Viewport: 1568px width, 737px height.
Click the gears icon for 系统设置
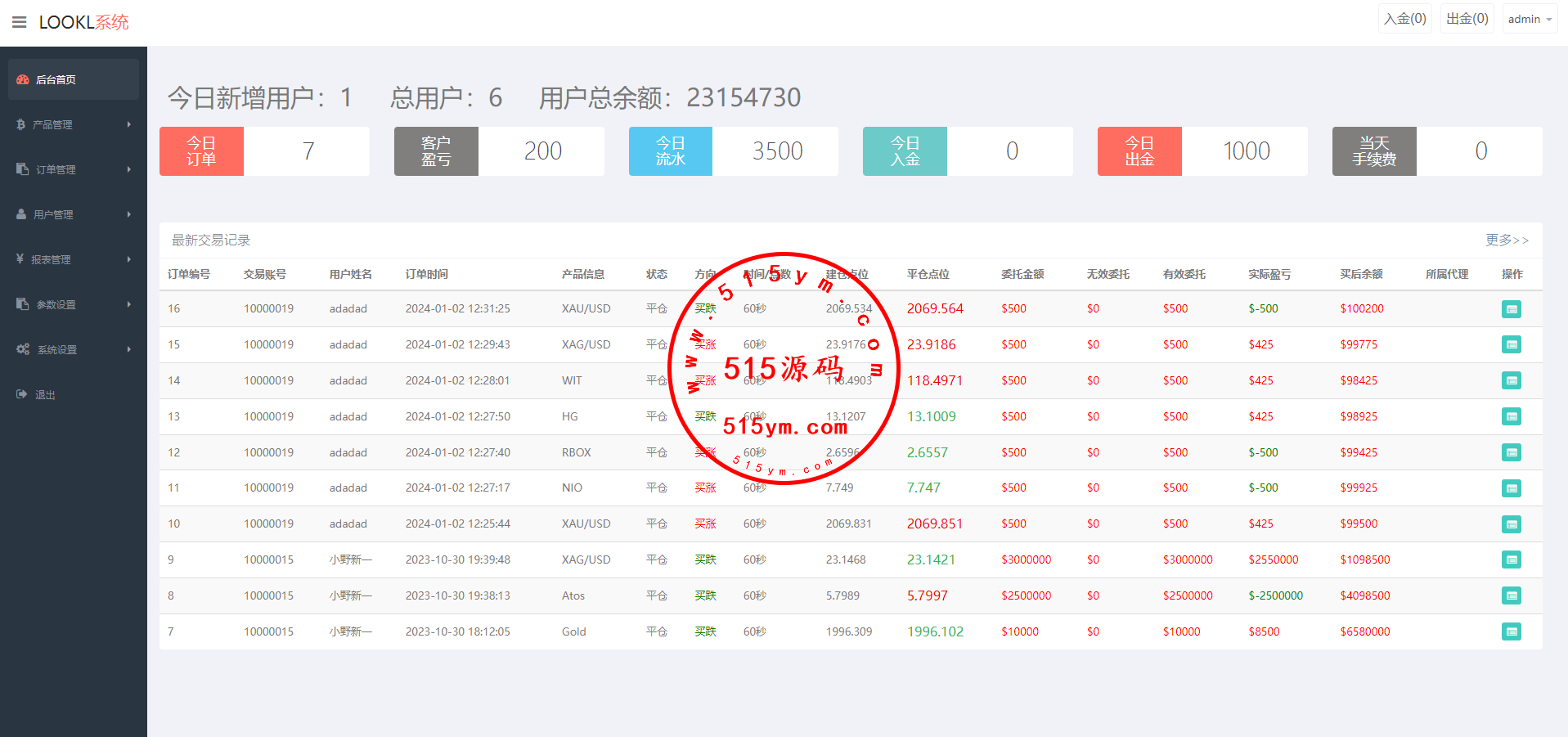[x=23, y=349]
